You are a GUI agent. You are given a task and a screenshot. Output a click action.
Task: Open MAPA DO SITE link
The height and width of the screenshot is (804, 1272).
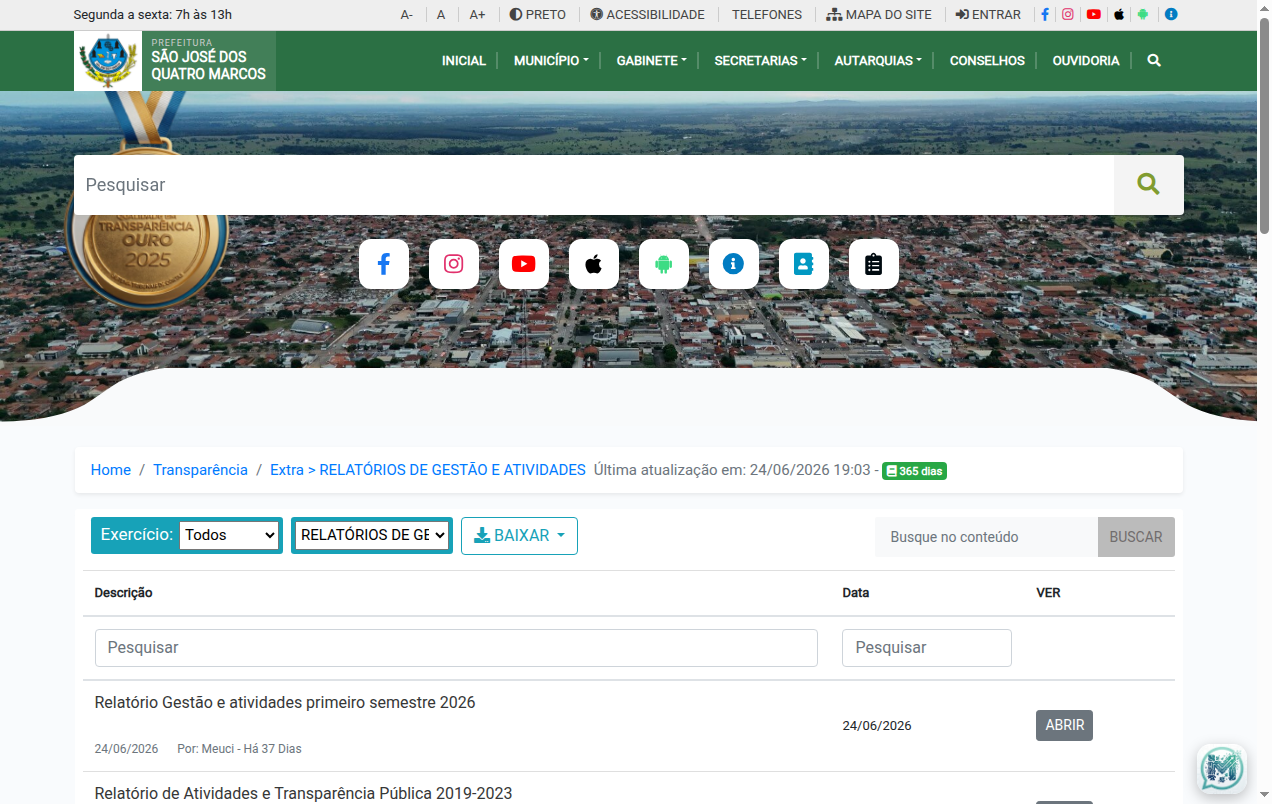tap(879, 15)
